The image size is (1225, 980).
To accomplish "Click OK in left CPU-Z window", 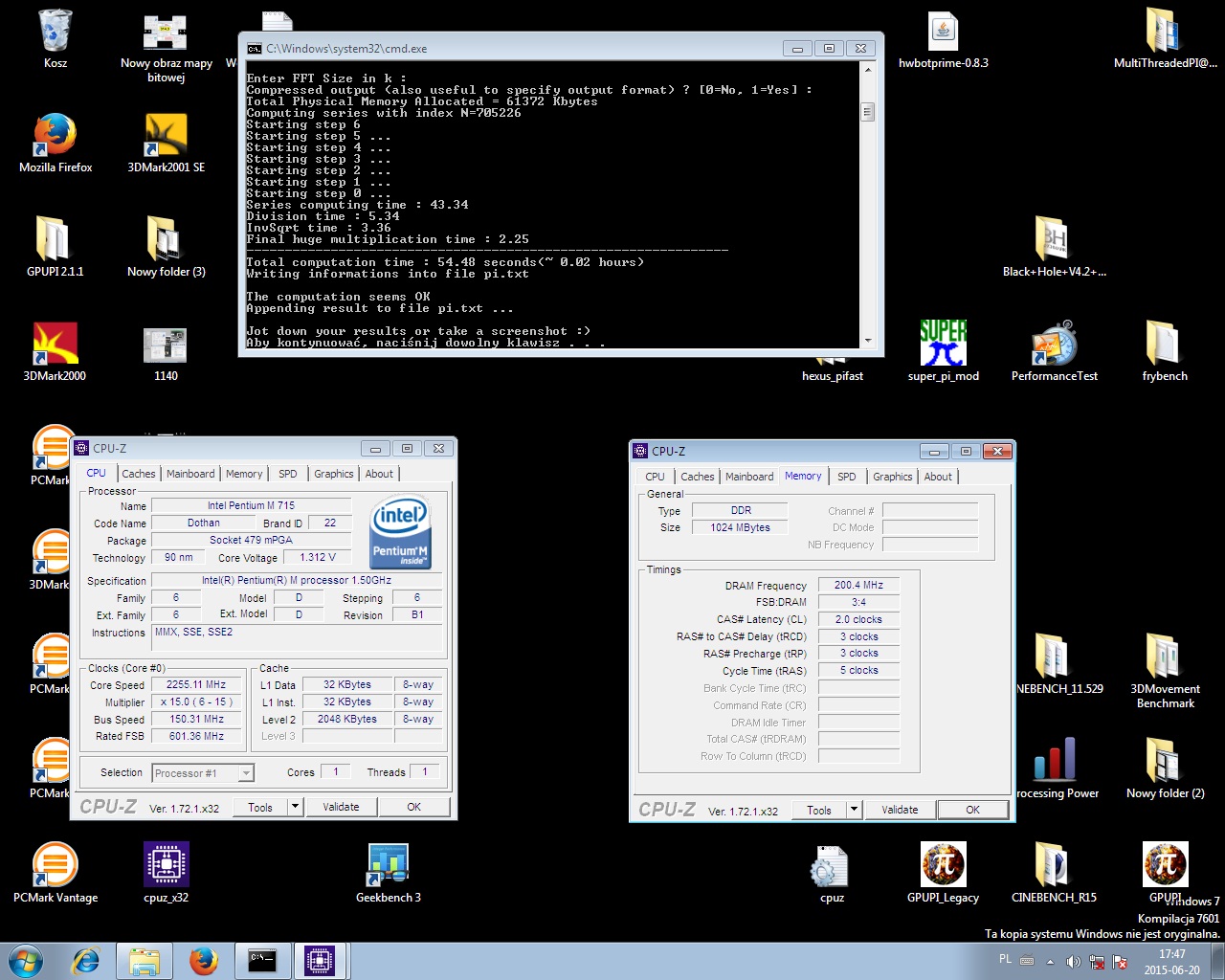I will 413,807.
